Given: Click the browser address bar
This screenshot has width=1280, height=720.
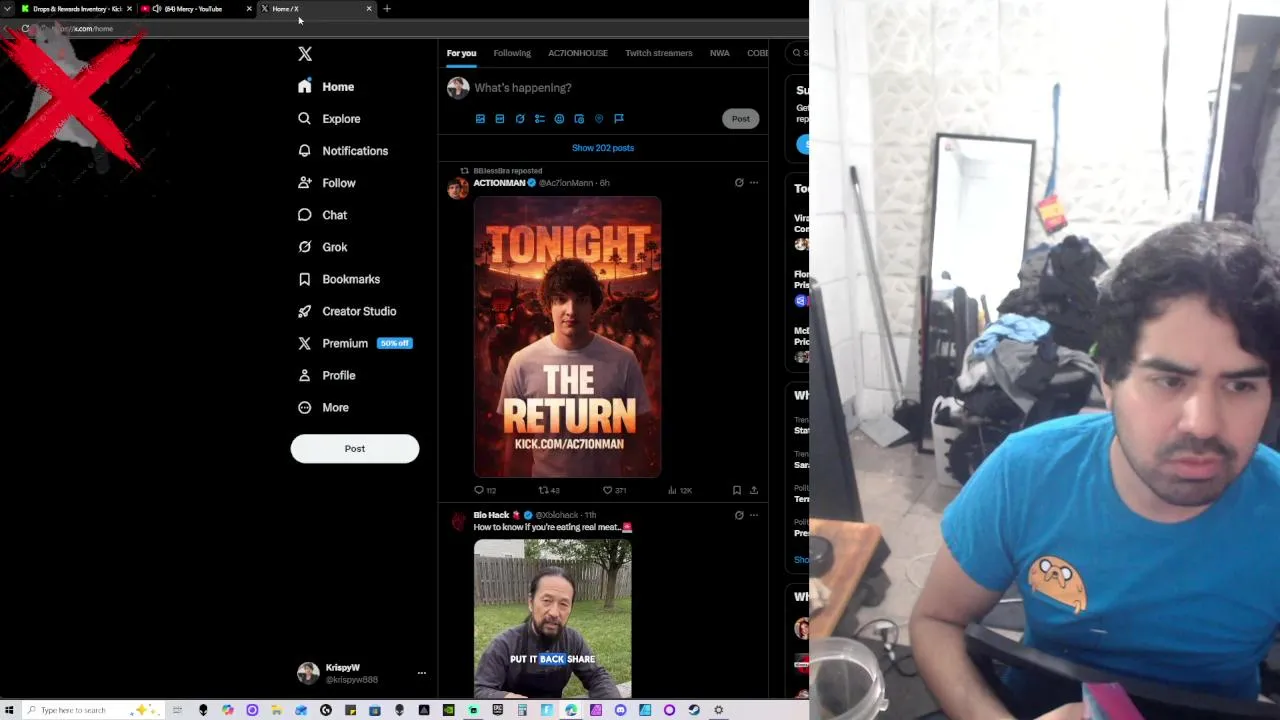Looking at the screenshot, I should tap(420, 28).
